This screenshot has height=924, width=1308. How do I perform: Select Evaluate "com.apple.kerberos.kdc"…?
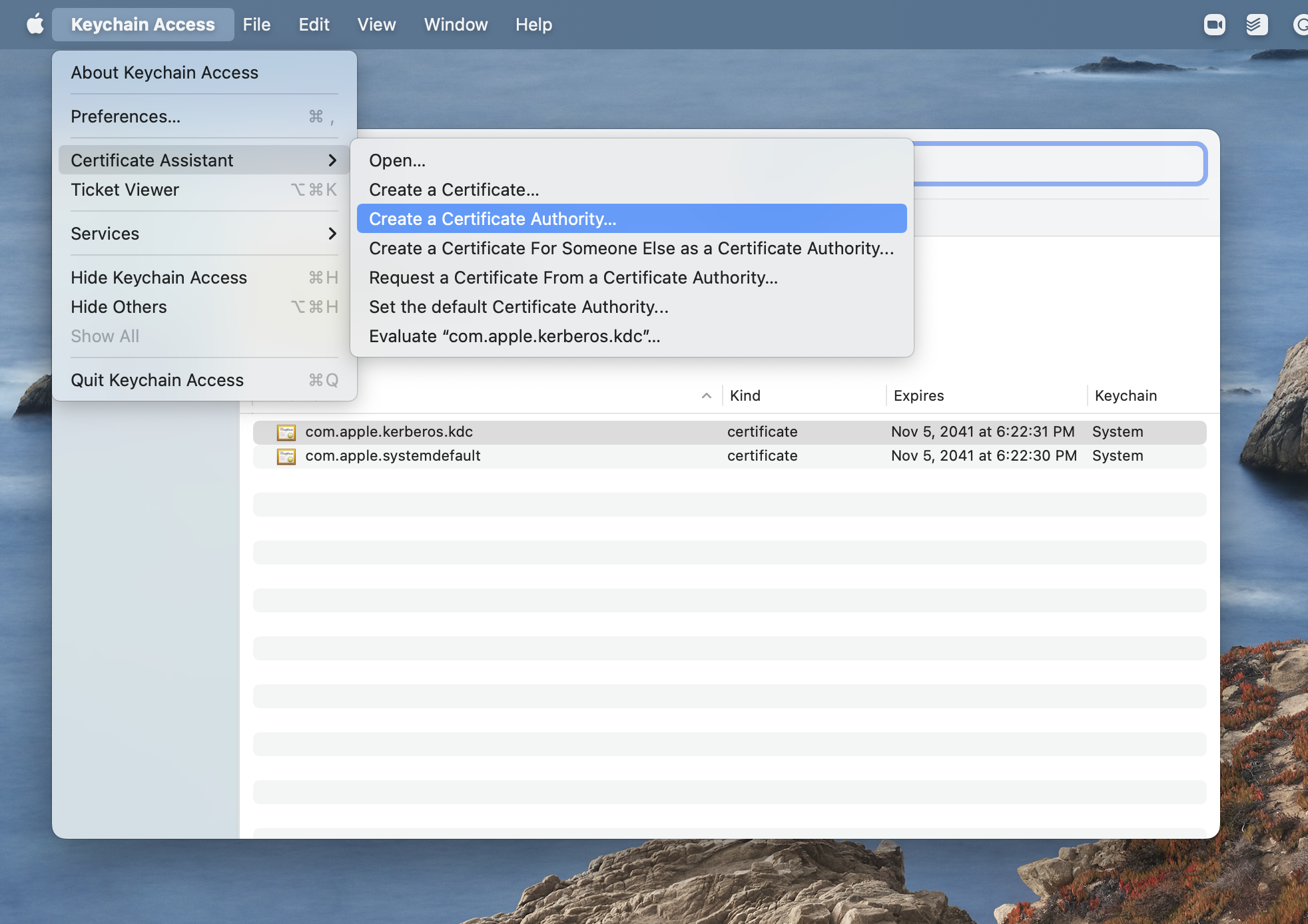632,336
